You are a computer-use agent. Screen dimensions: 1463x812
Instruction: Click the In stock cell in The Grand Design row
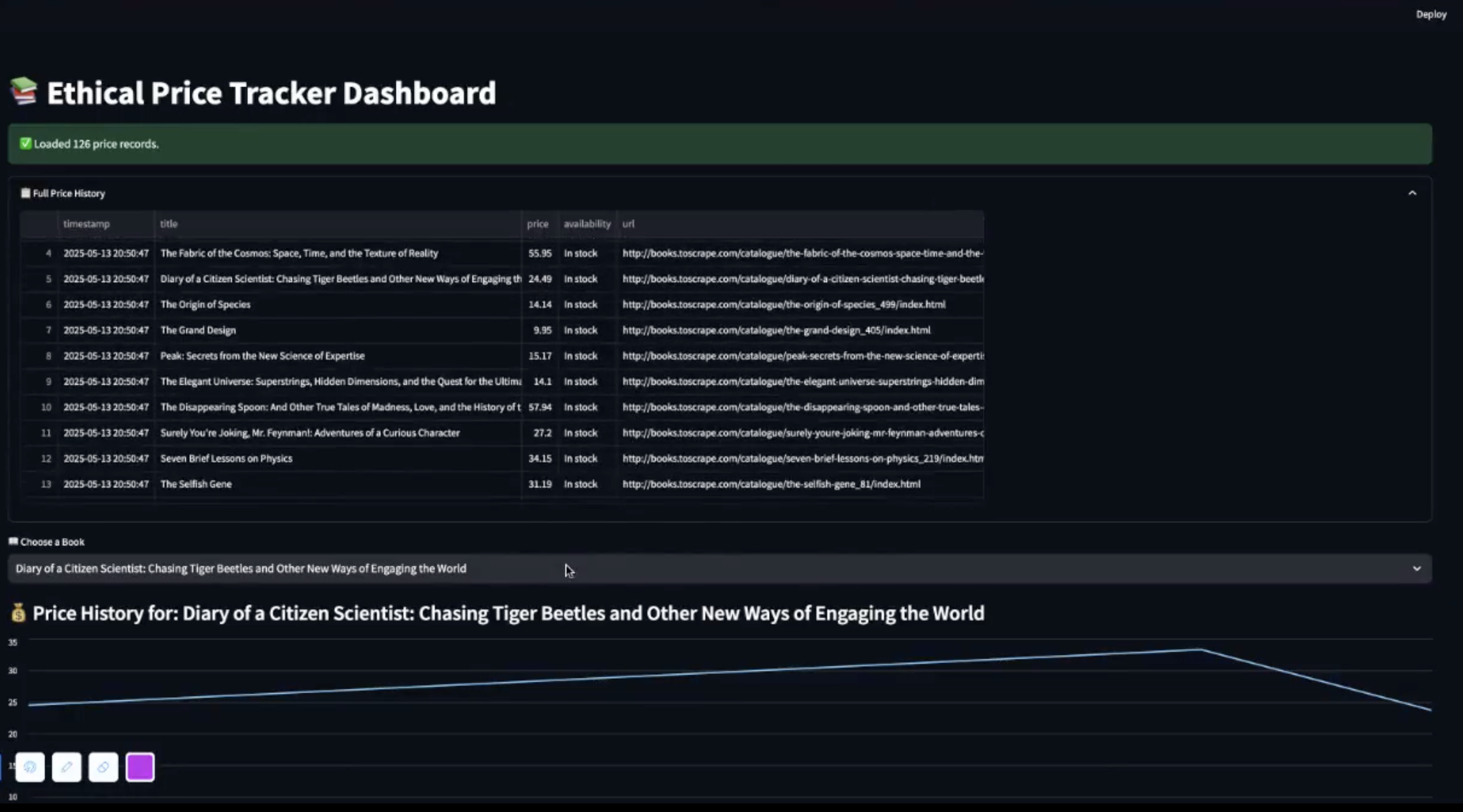point(587,330)
